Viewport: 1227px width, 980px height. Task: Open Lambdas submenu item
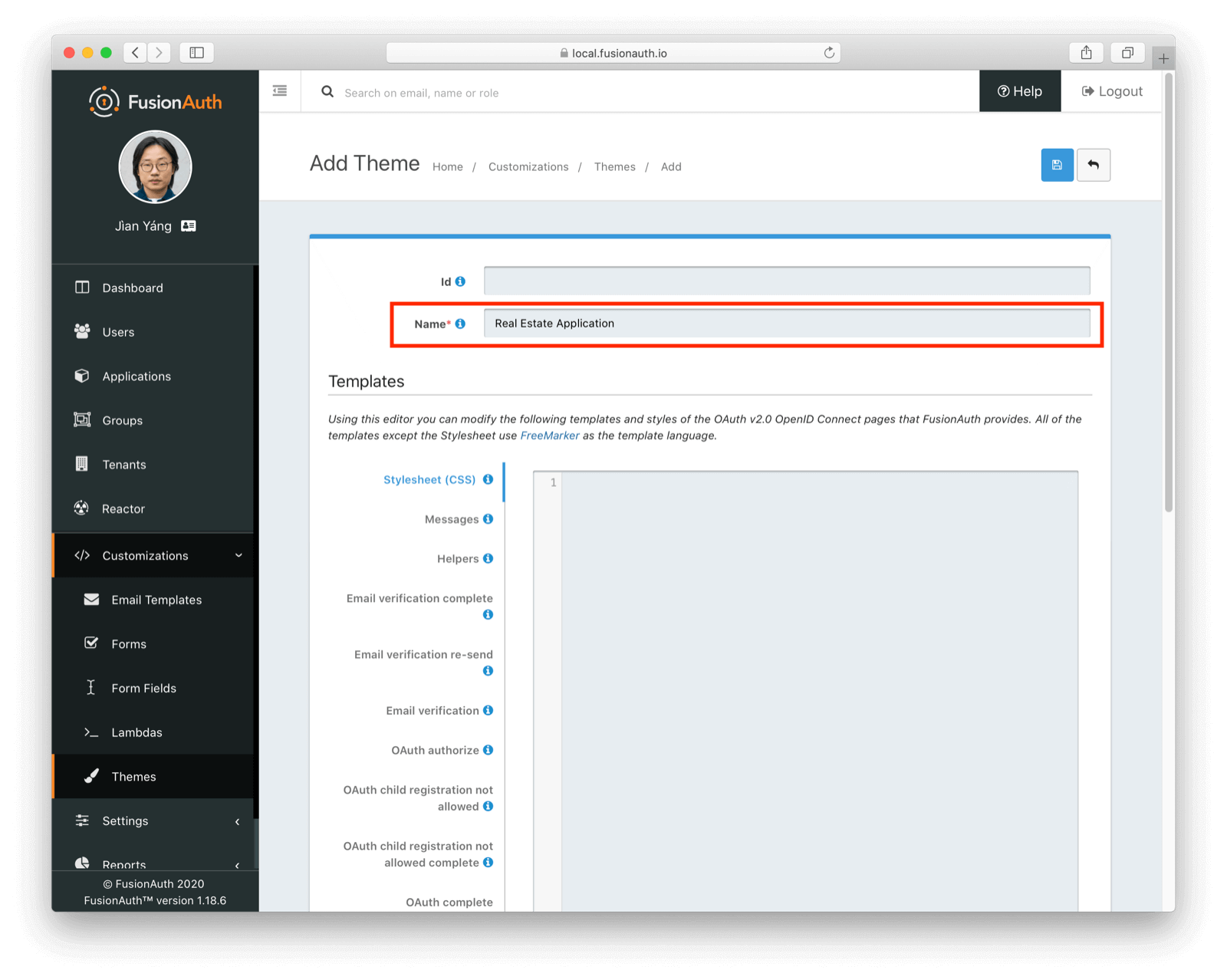(153, 732)
